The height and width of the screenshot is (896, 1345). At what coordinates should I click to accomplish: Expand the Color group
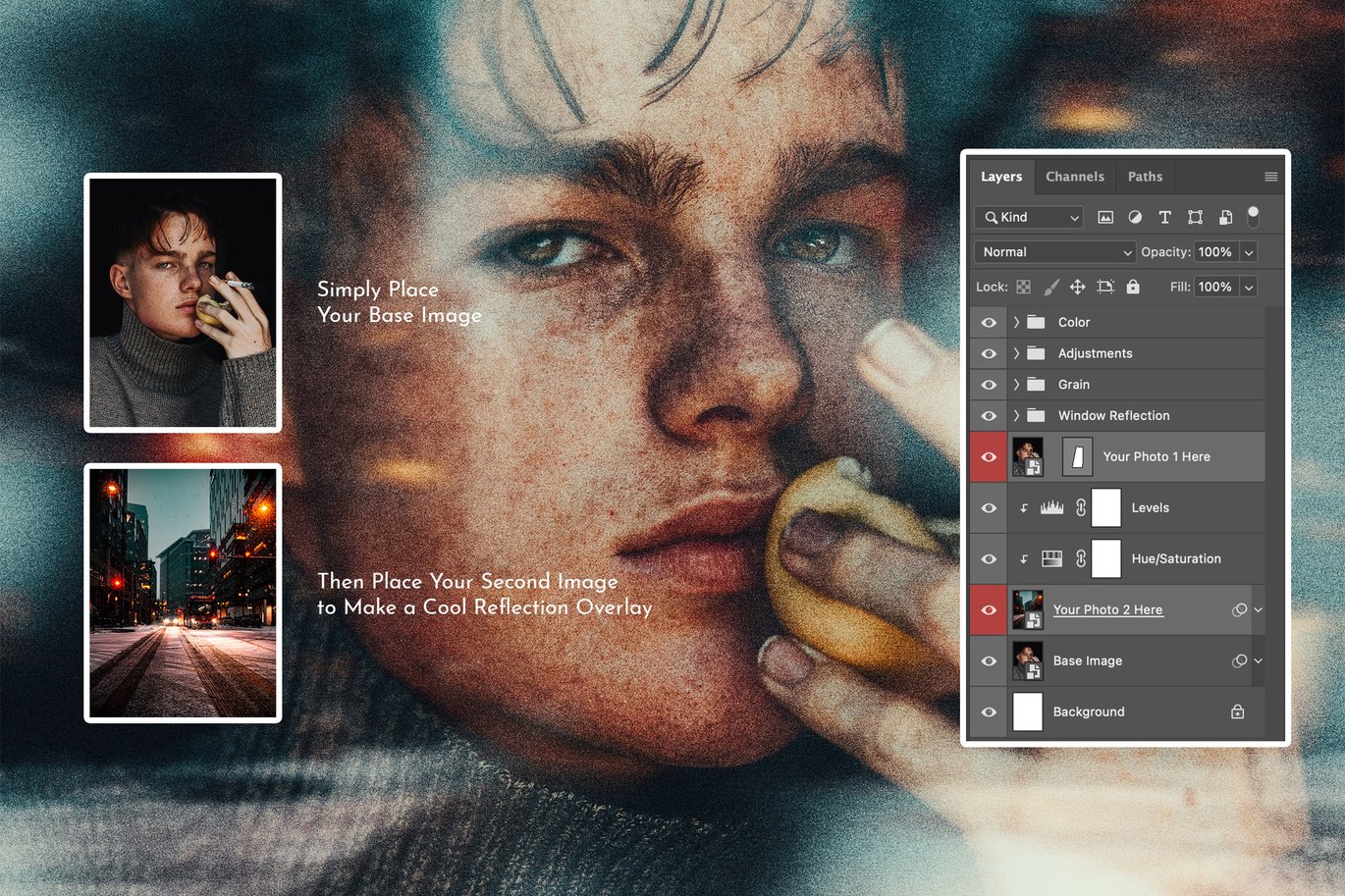click(x=1016, y=322)
